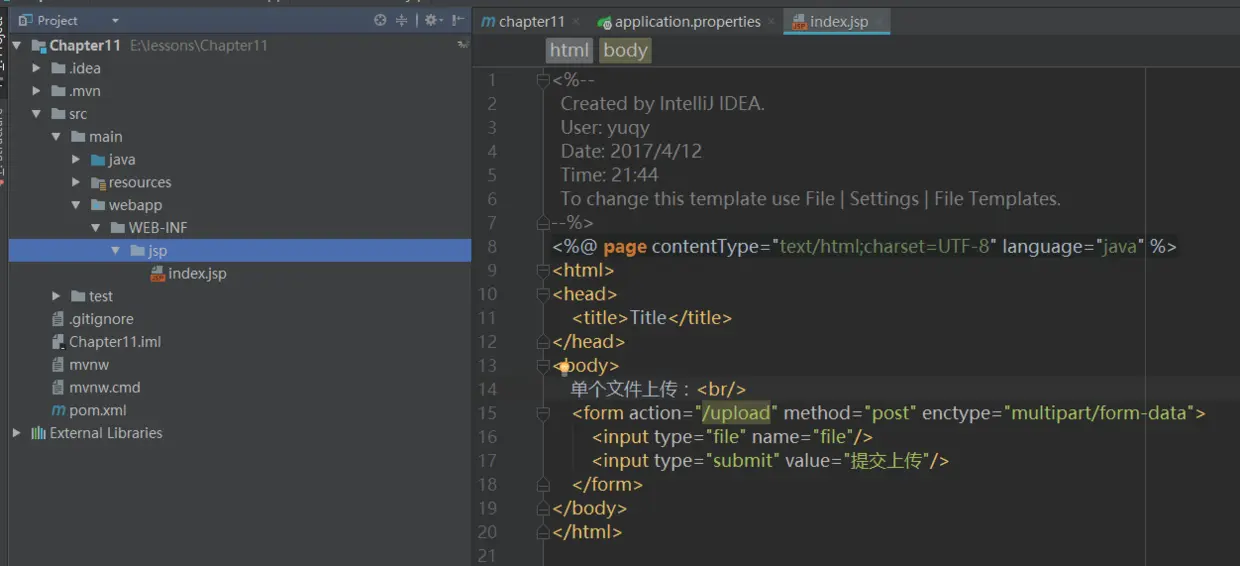This screenshot has height=566, width=1240.
Task: Close the chapter11 tab
Action: (578, 21)
